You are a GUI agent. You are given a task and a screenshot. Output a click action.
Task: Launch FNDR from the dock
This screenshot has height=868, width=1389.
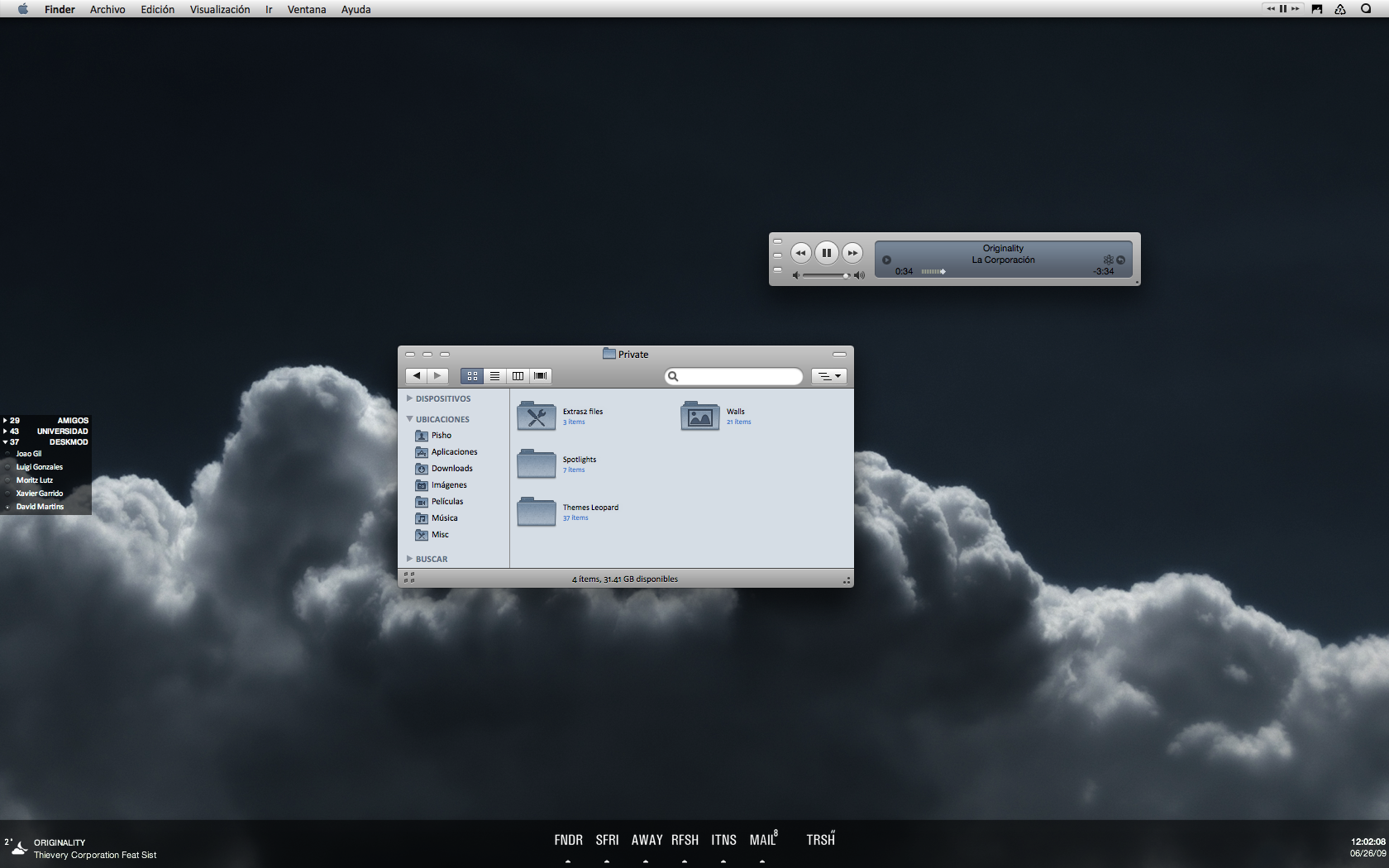[x=569, y=840]
